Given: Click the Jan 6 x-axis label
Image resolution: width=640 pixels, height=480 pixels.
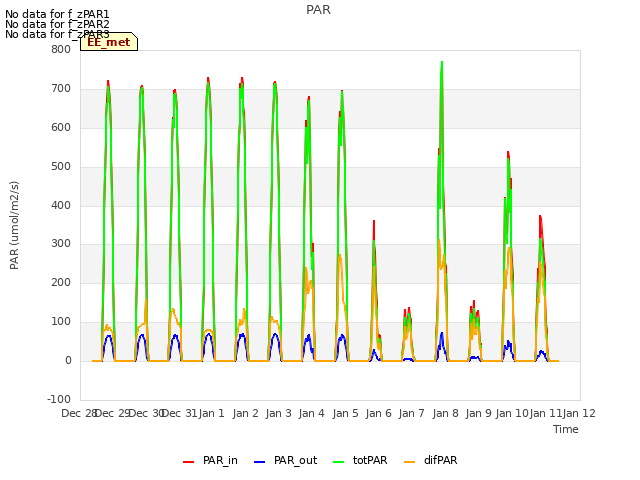Looking at the screenshot, I should 379,413.
